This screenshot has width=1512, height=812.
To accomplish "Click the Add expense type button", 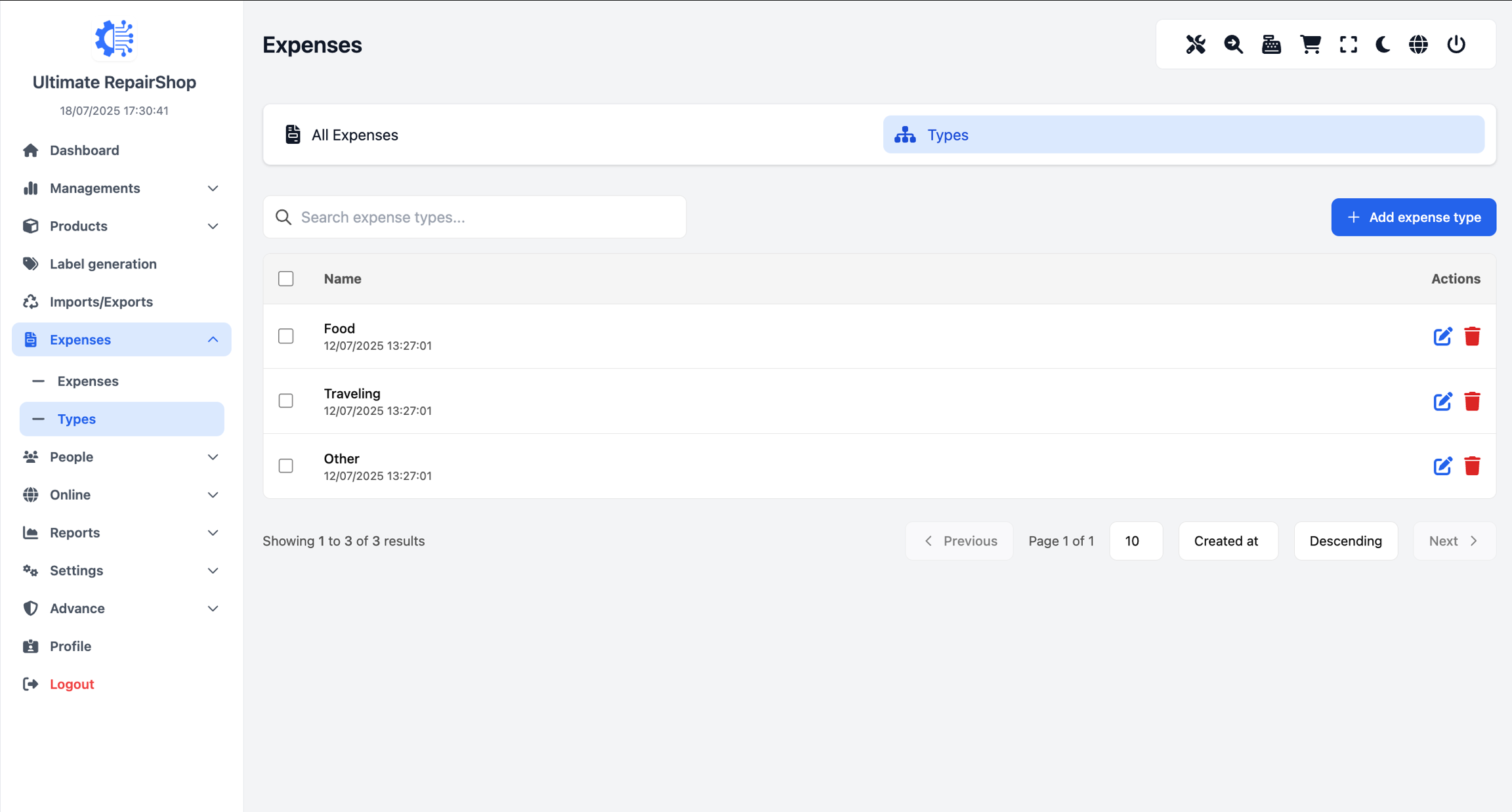I will pos(1413,217).
